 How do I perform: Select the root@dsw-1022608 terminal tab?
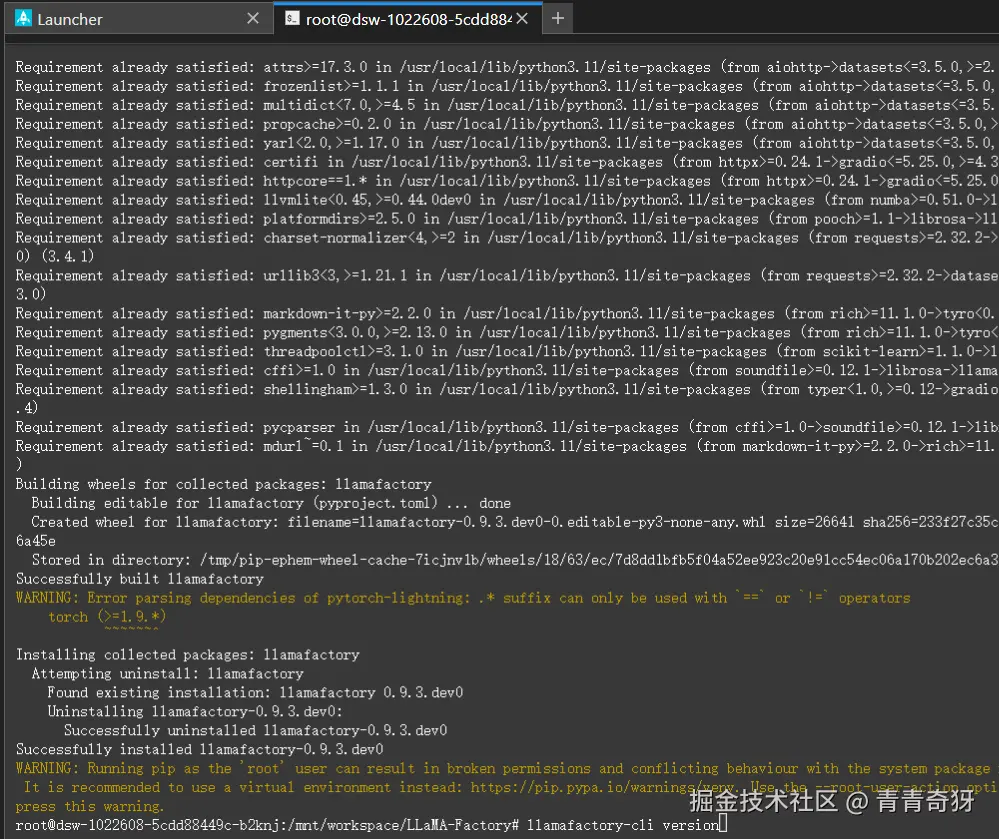tap(408, 18)
